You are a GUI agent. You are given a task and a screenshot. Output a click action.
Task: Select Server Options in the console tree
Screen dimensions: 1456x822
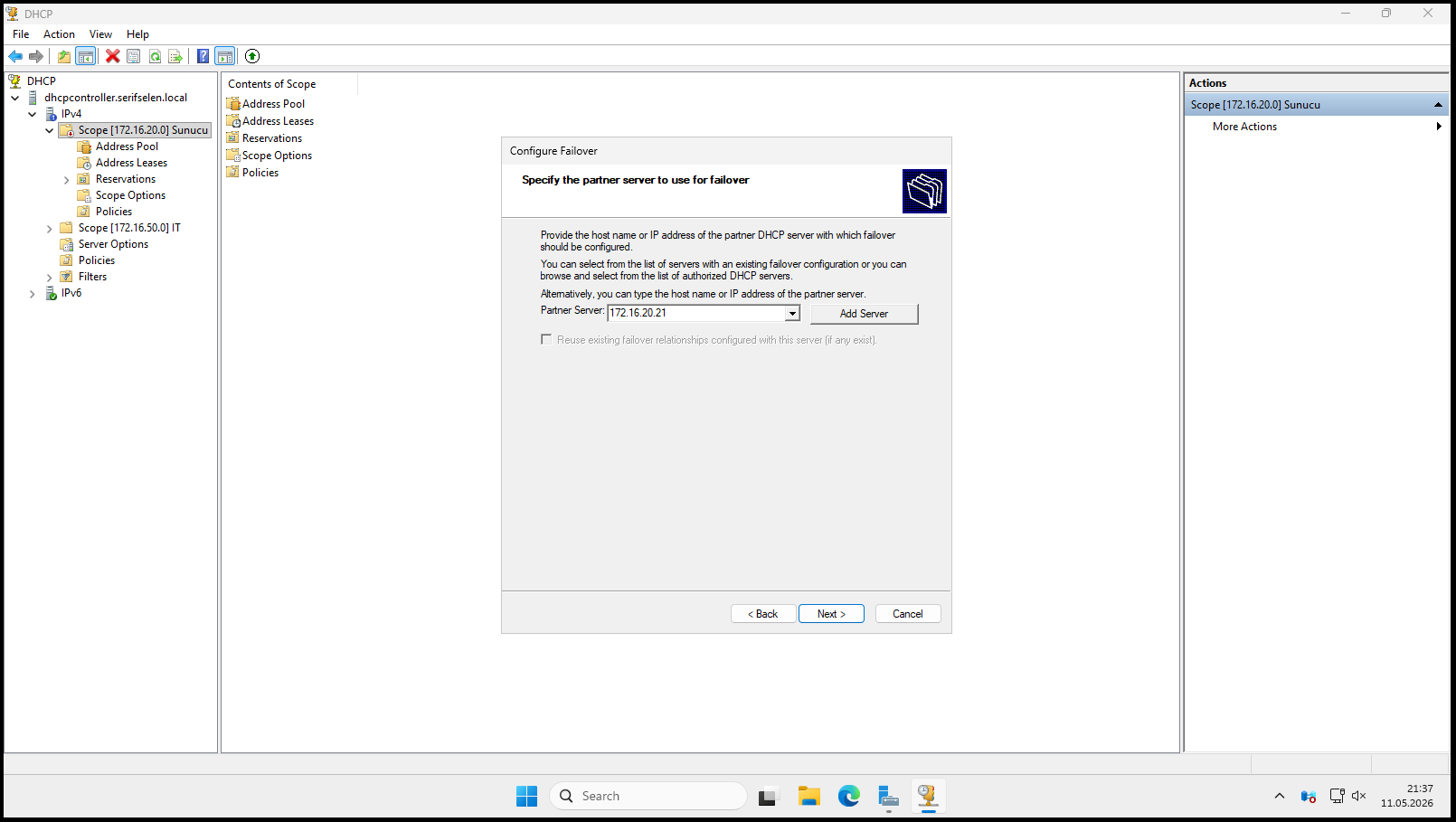[x=113, y=244]
